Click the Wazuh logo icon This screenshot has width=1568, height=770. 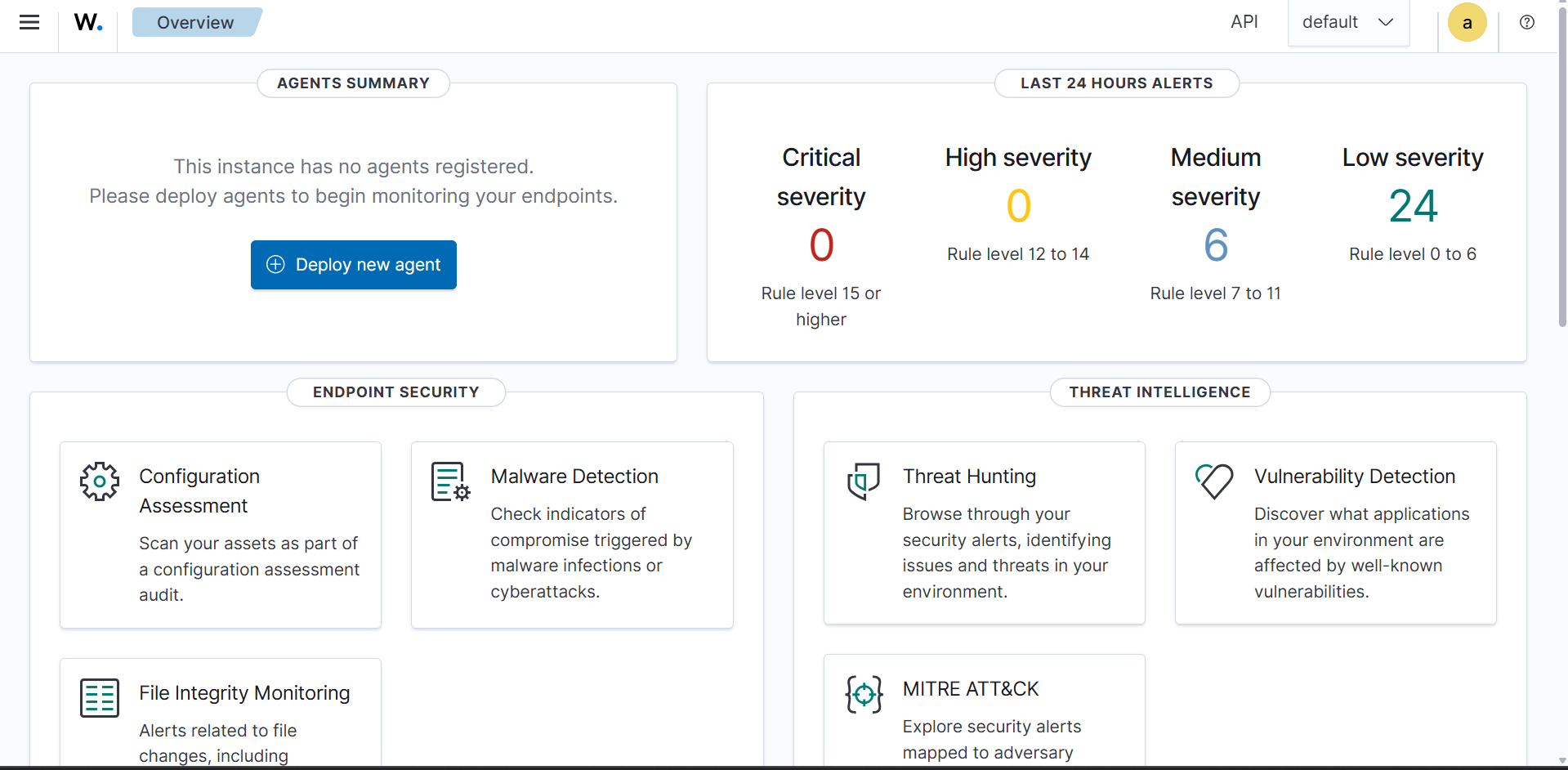pyautogui.click(x=88, y=22)
